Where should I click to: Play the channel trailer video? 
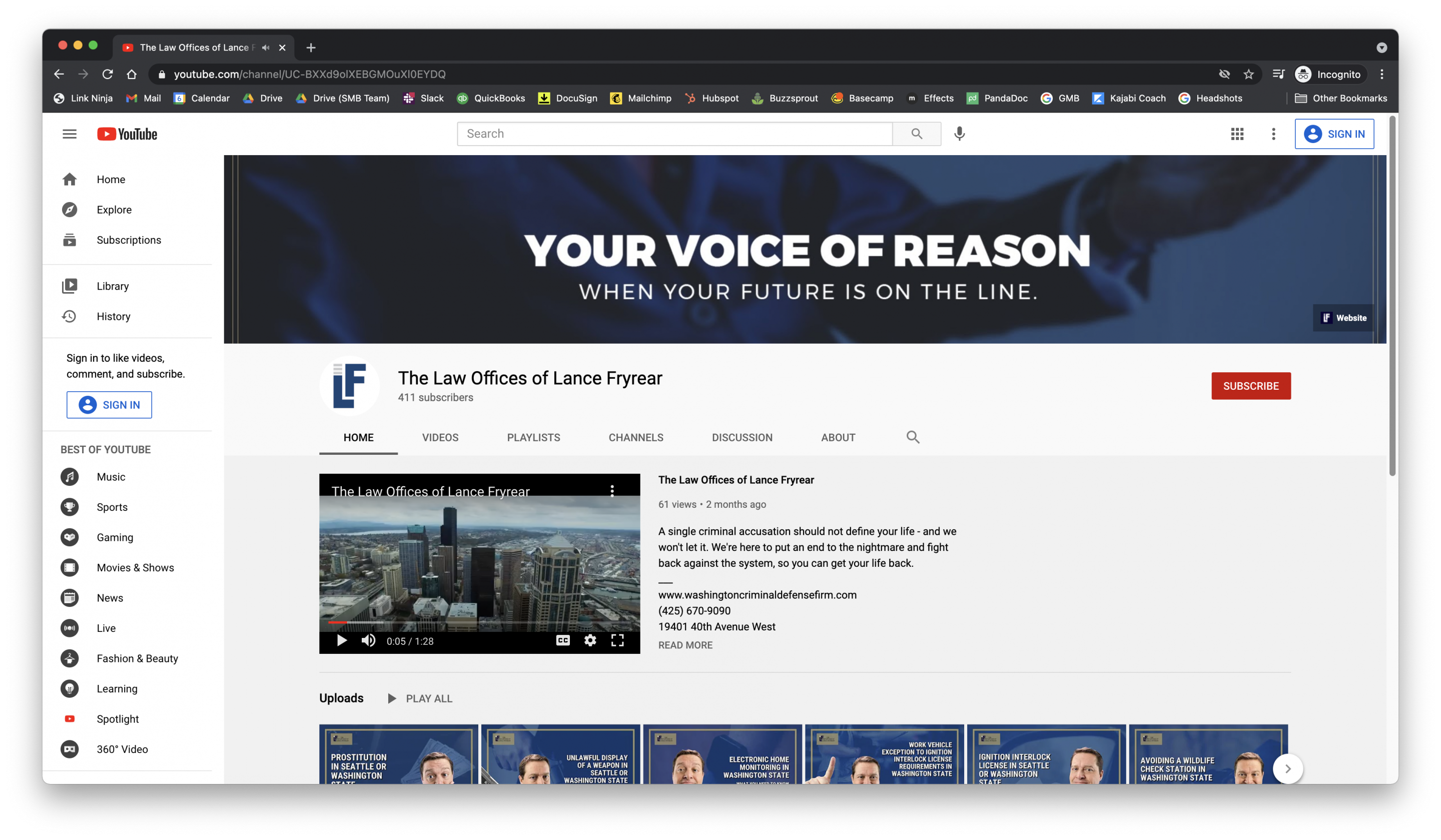tap(341, 640)
